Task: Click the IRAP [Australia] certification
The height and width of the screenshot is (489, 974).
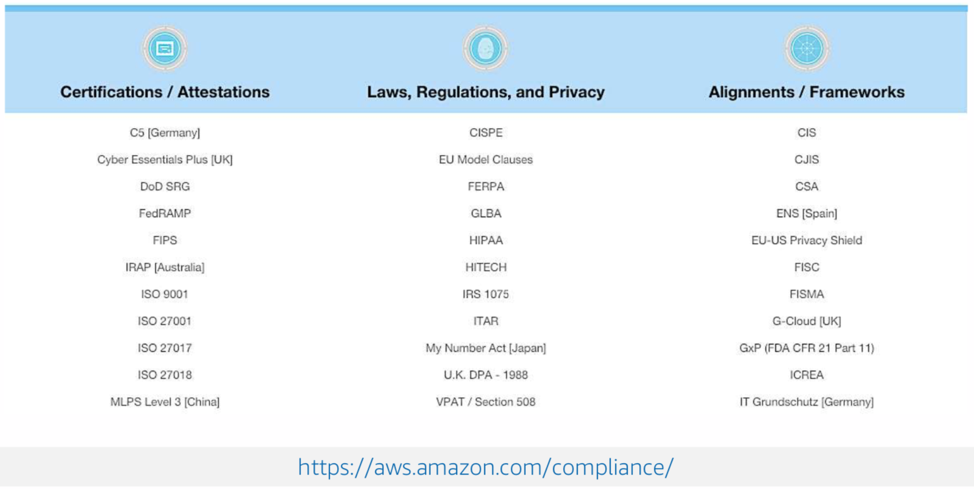Action: pyautogui.click(x=165, y=267)
